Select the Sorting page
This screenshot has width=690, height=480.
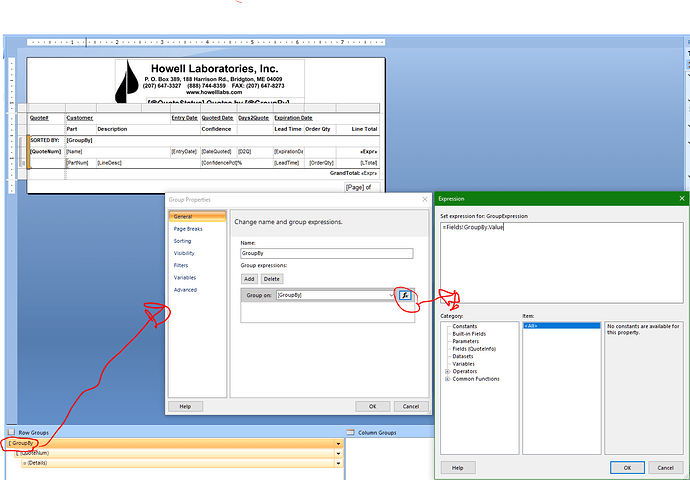tap(182, 241)
